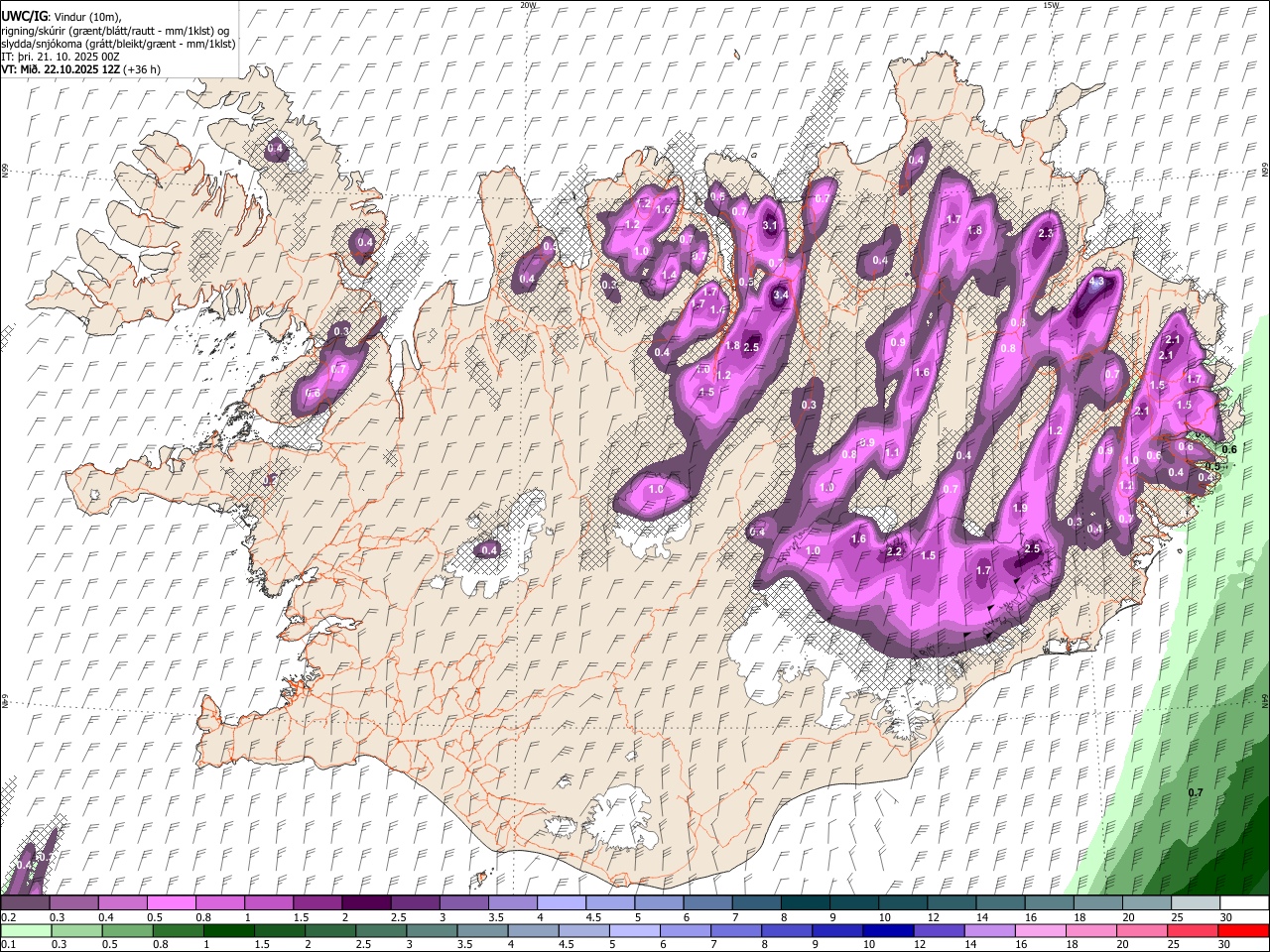Click the violet rain swatch between 12 and 14

[x=938, y=930]
